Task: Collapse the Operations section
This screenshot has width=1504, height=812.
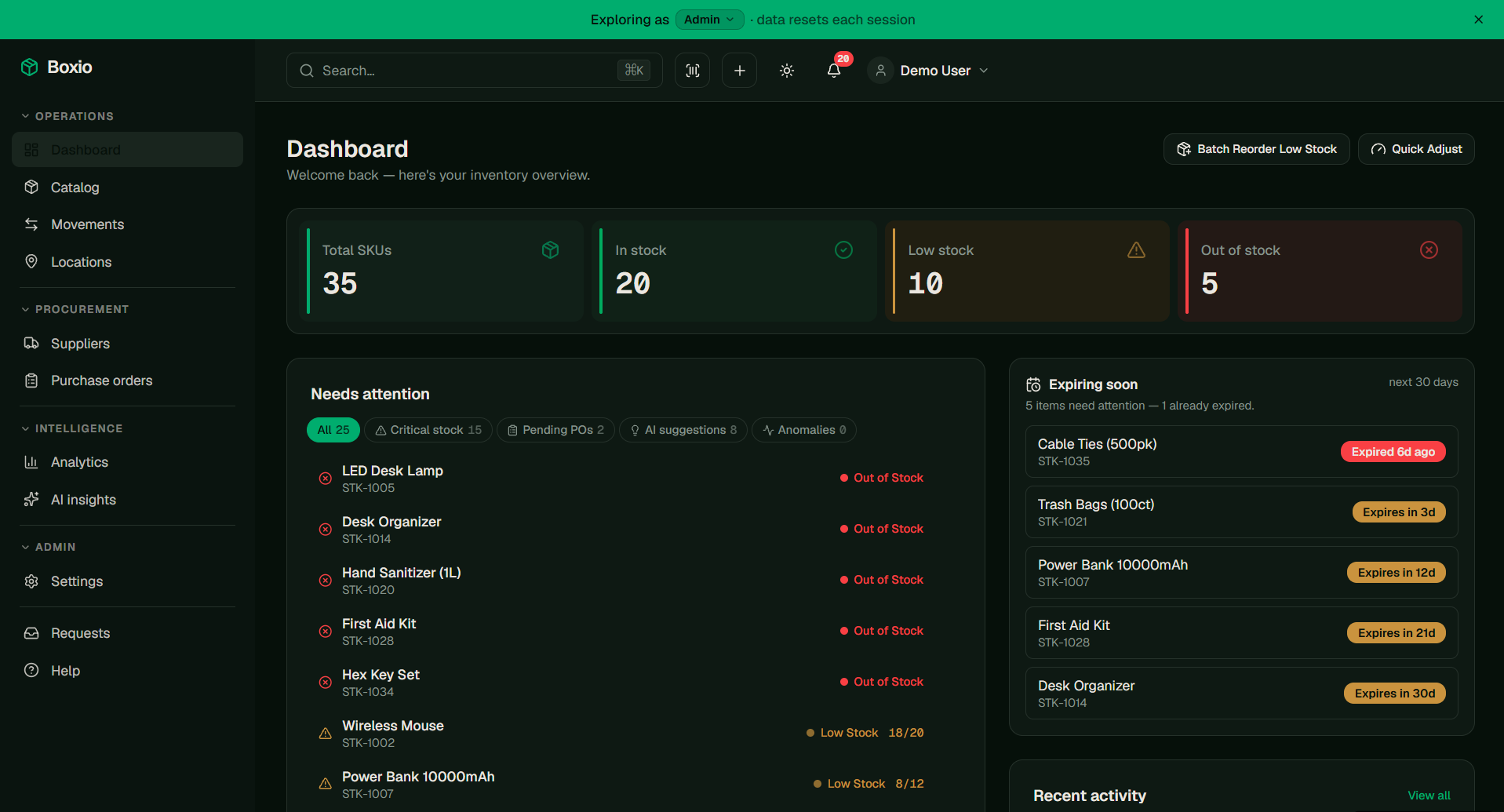Action: (x=67, y=116)
